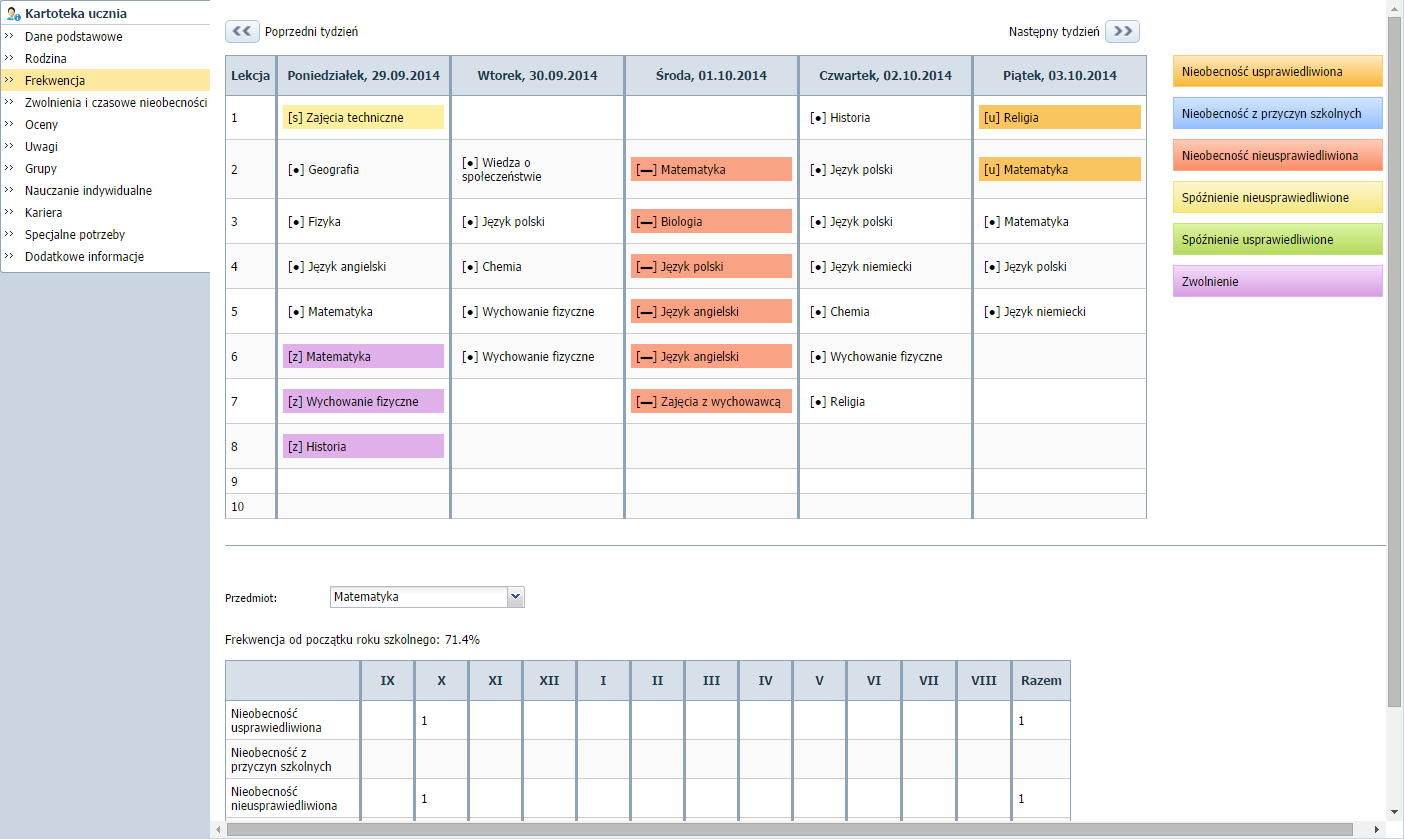Click Monday Geografia entry
1404x839 pixels.
tap(323, 170)
